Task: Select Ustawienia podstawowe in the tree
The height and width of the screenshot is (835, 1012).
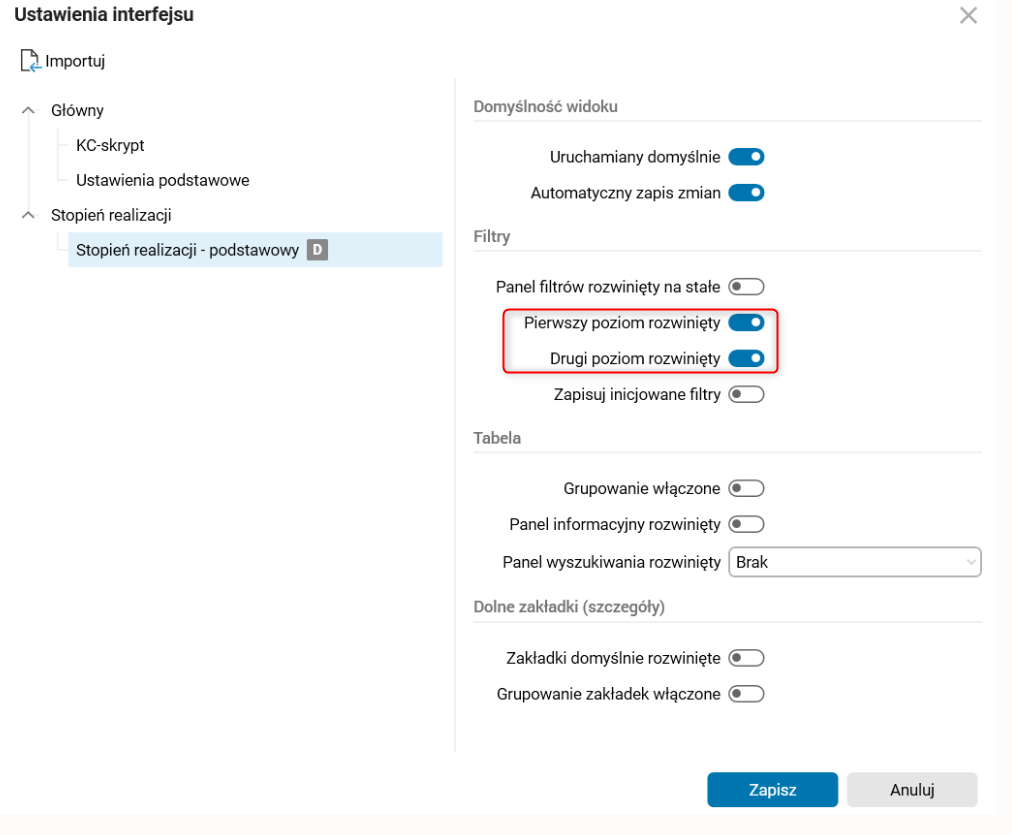Action: pos(162,181)
